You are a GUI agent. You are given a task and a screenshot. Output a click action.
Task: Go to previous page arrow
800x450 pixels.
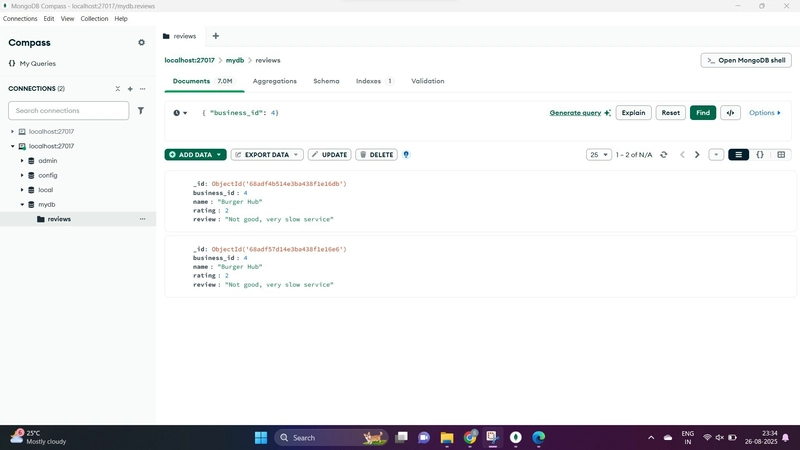(x=682, y=155)
